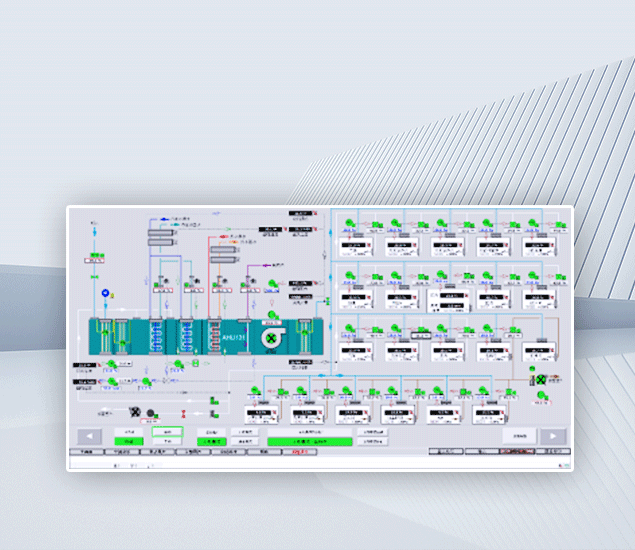Click the green sensor icon above the supply fan
635x550 pixels.
pos(273,315)
